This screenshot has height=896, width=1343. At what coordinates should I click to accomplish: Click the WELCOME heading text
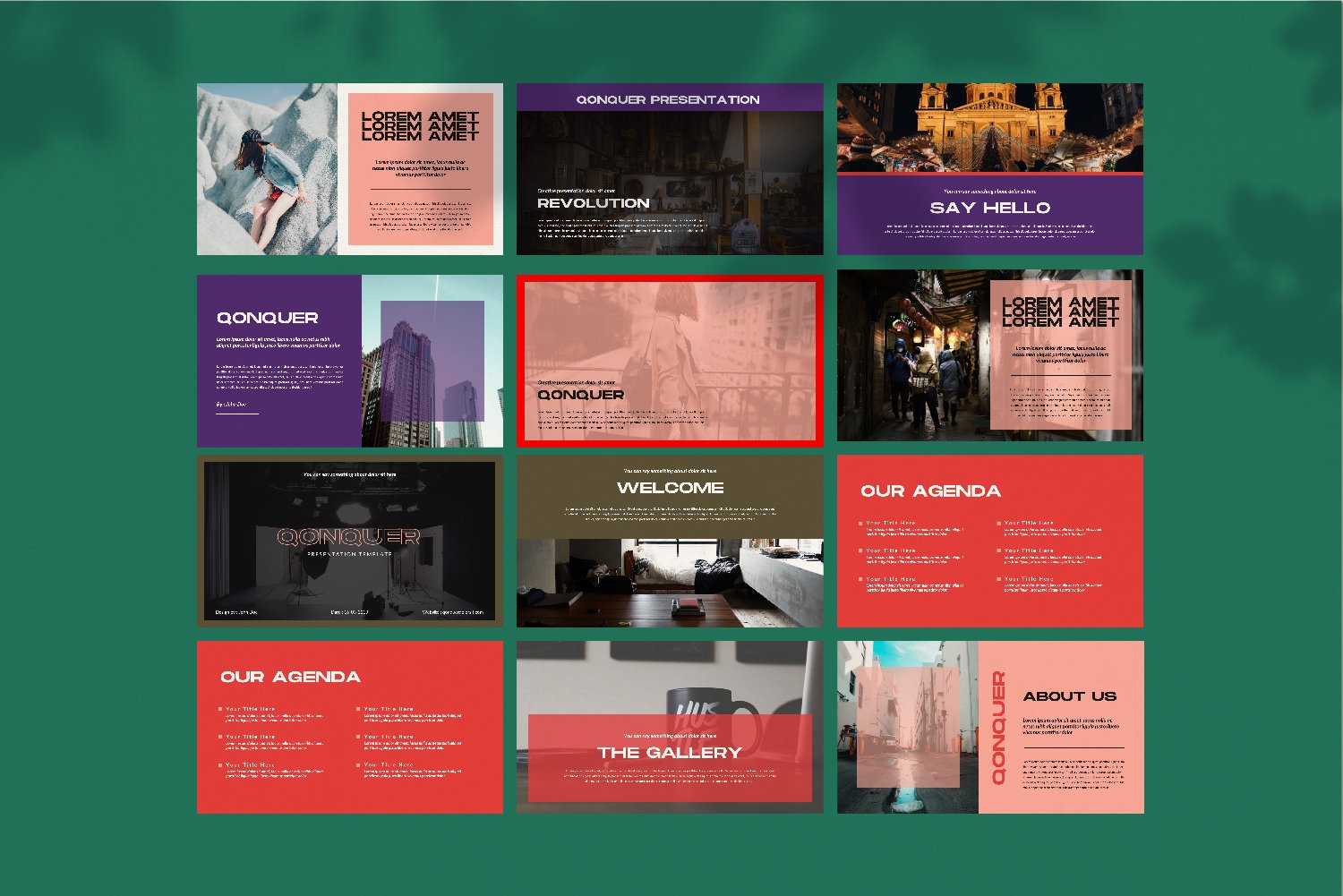(x=671, y=488)
